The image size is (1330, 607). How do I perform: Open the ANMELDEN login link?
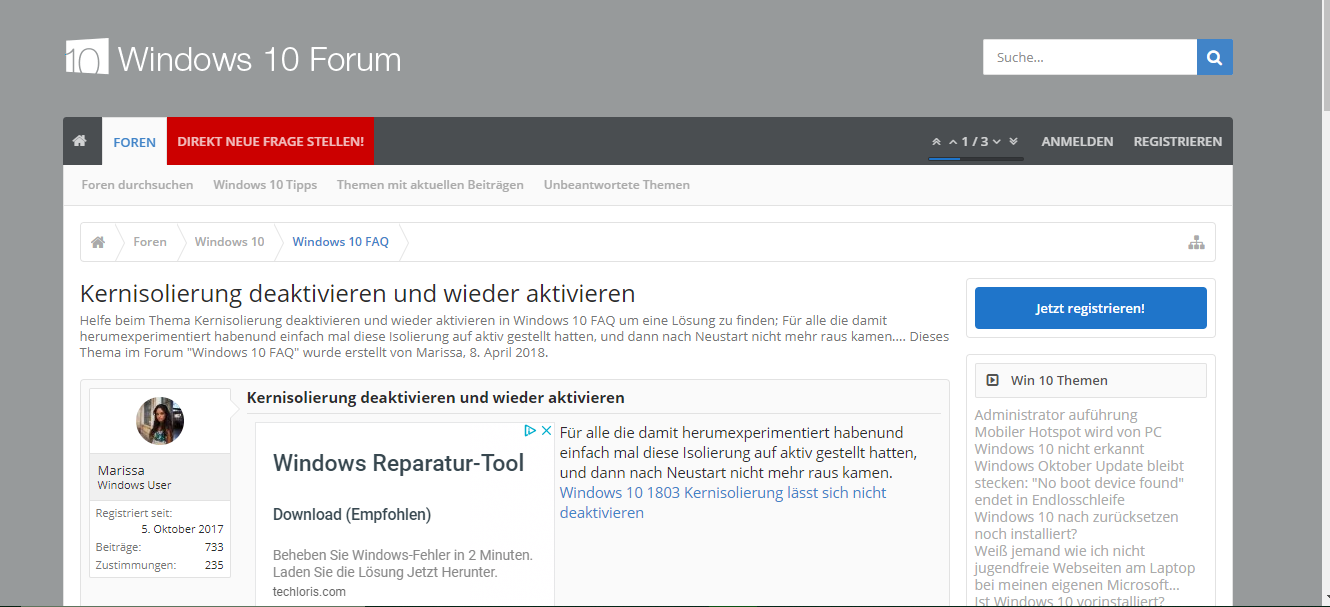(1077, 142)
